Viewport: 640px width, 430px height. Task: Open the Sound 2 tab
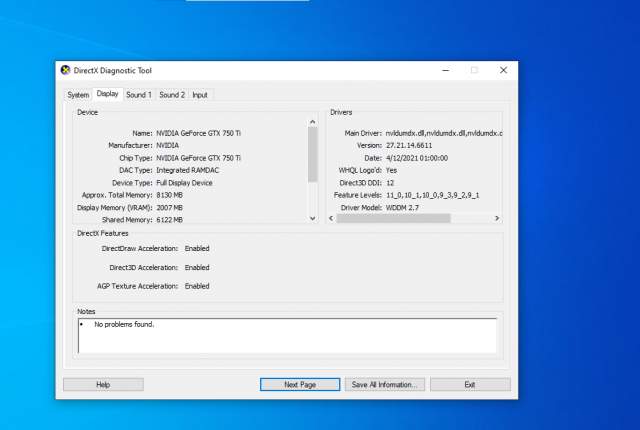pyautogui.click(x=172, y=95)
